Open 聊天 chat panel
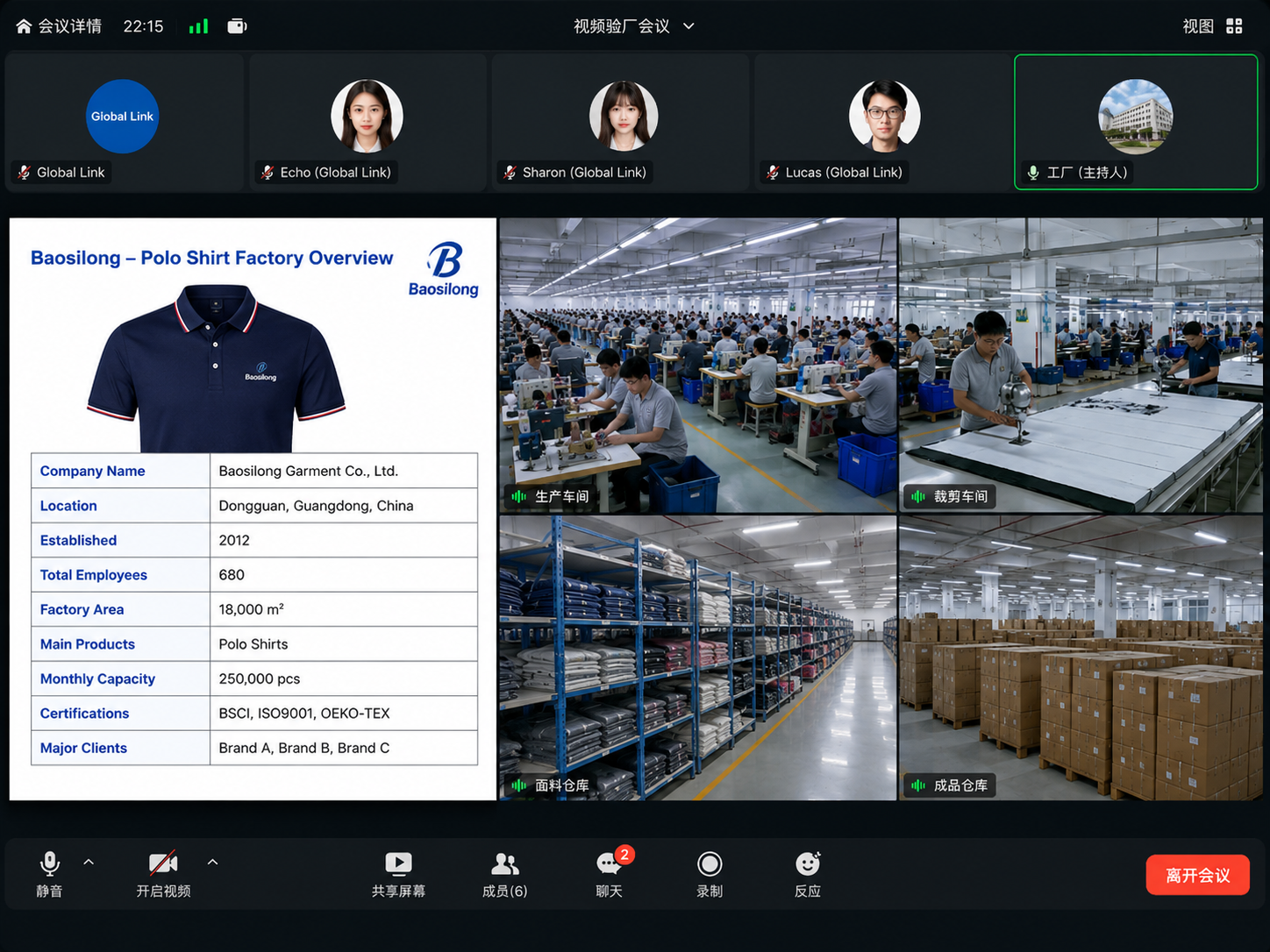This screenshot has width=1270, height=952. coord(610,874)
